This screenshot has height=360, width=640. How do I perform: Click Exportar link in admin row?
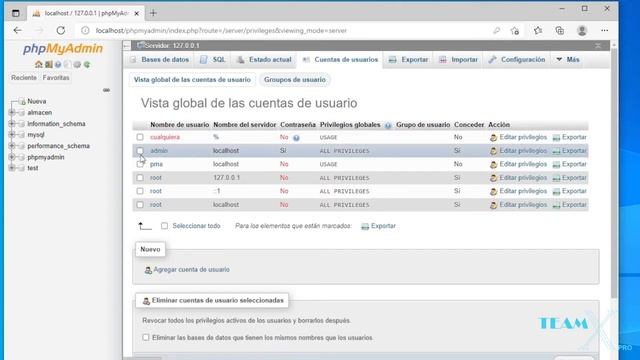[x=574, y=151]
